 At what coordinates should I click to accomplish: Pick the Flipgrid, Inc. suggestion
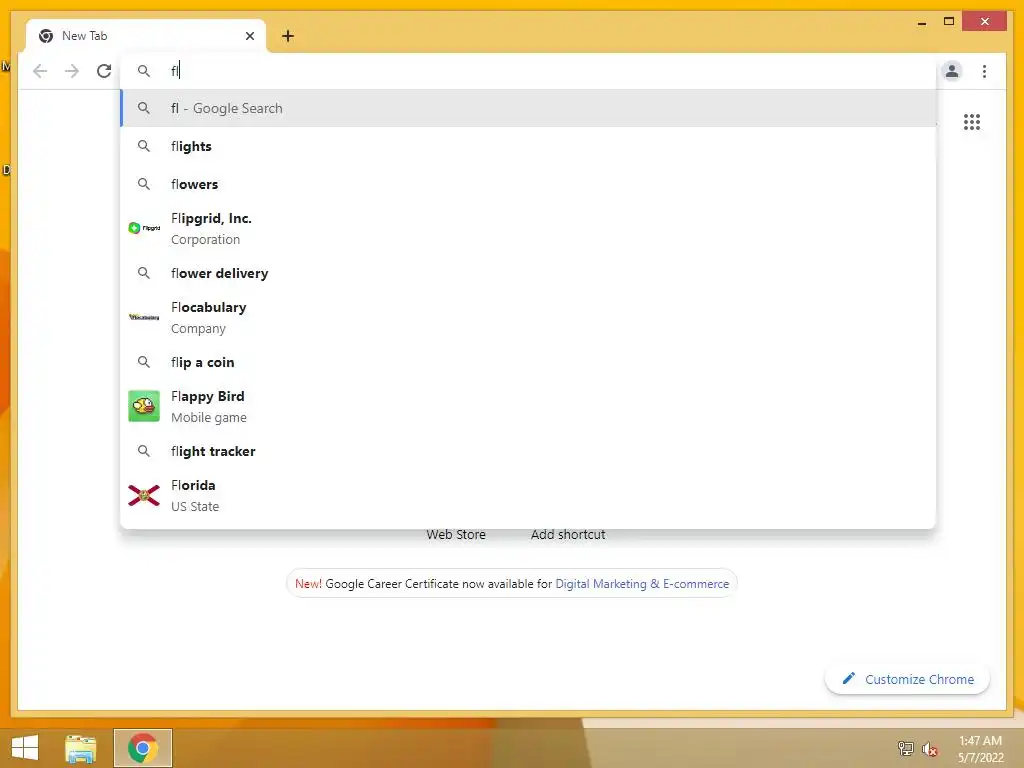(528, 229)
